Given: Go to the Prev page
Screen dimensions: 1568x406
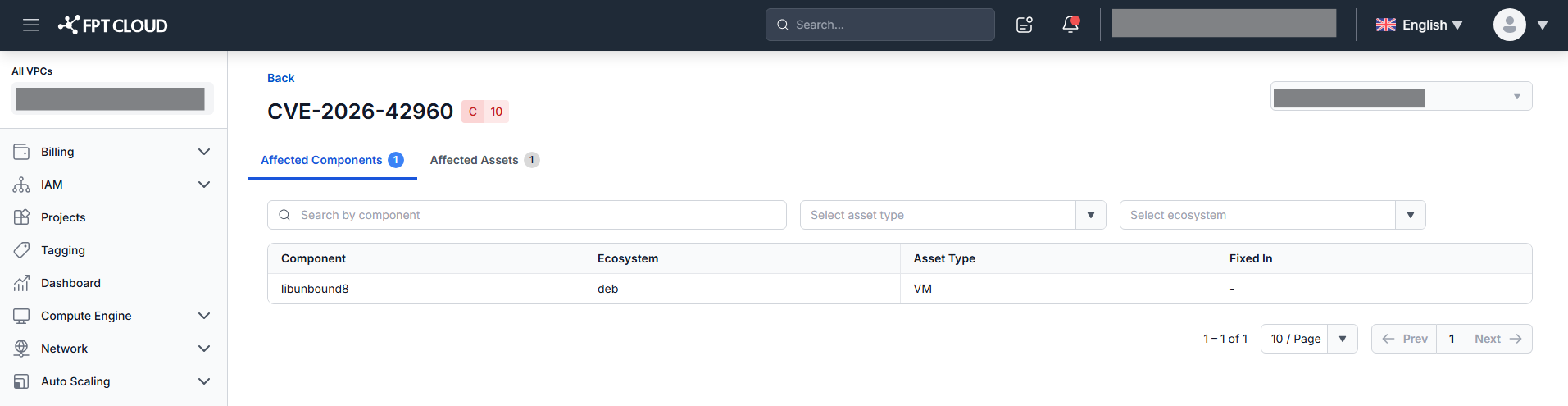Looking at the screenshot, I should coord(1404,339).
